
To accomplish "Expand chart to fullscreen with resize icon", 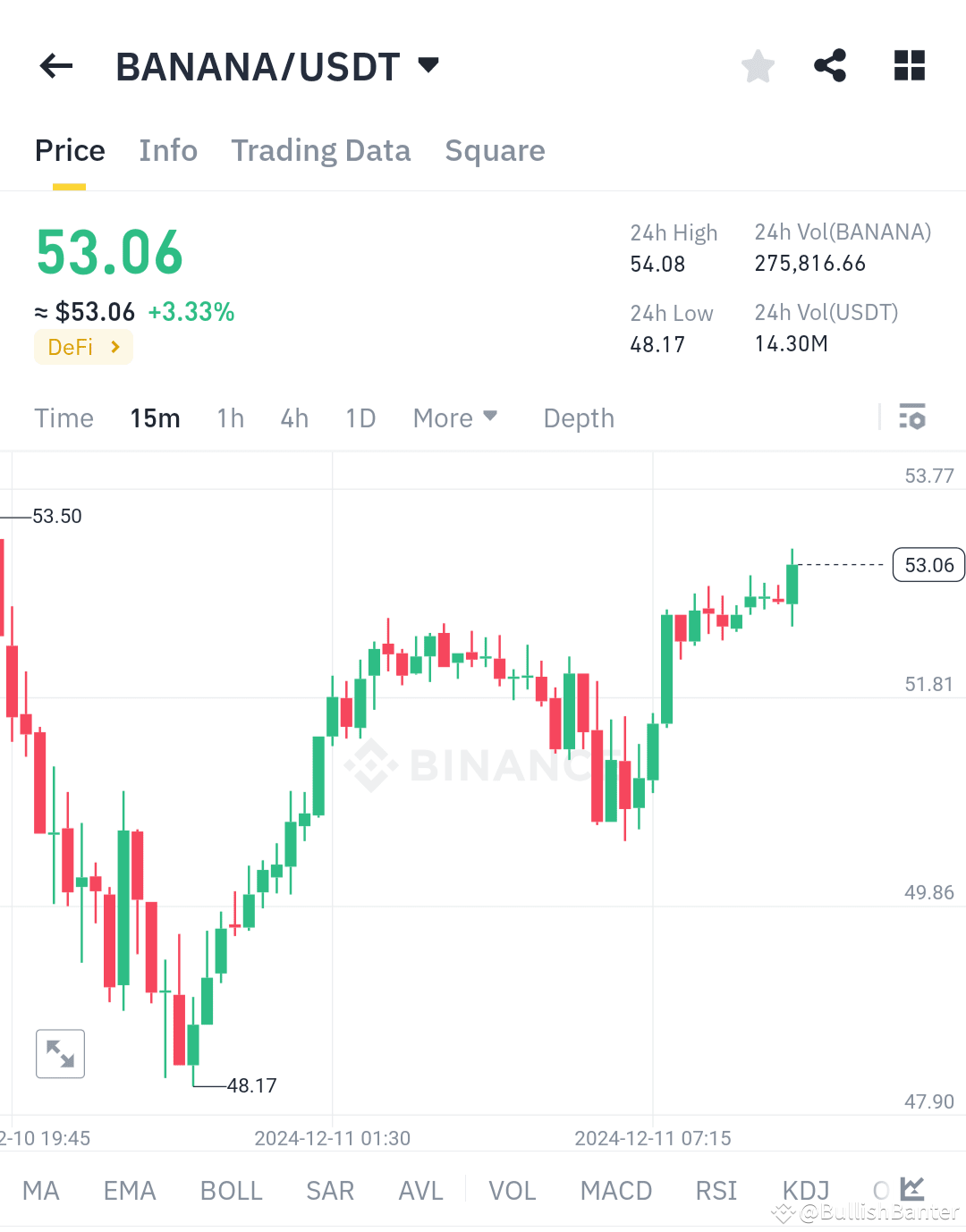I will pos(59,1053).
